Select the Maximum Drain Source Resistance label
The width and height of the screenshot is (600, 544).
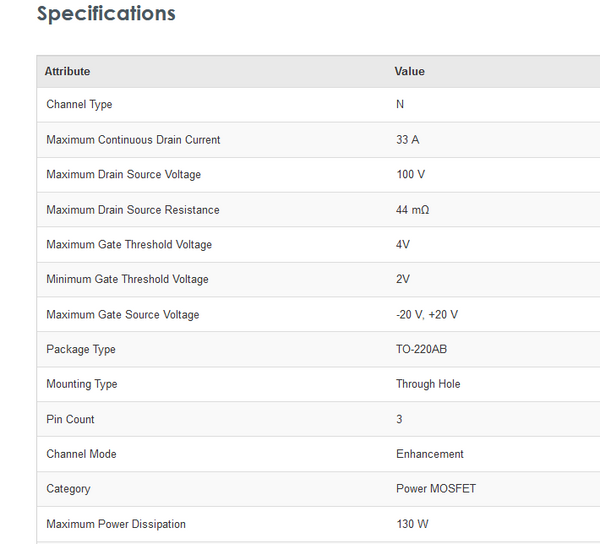coord(132,210)
